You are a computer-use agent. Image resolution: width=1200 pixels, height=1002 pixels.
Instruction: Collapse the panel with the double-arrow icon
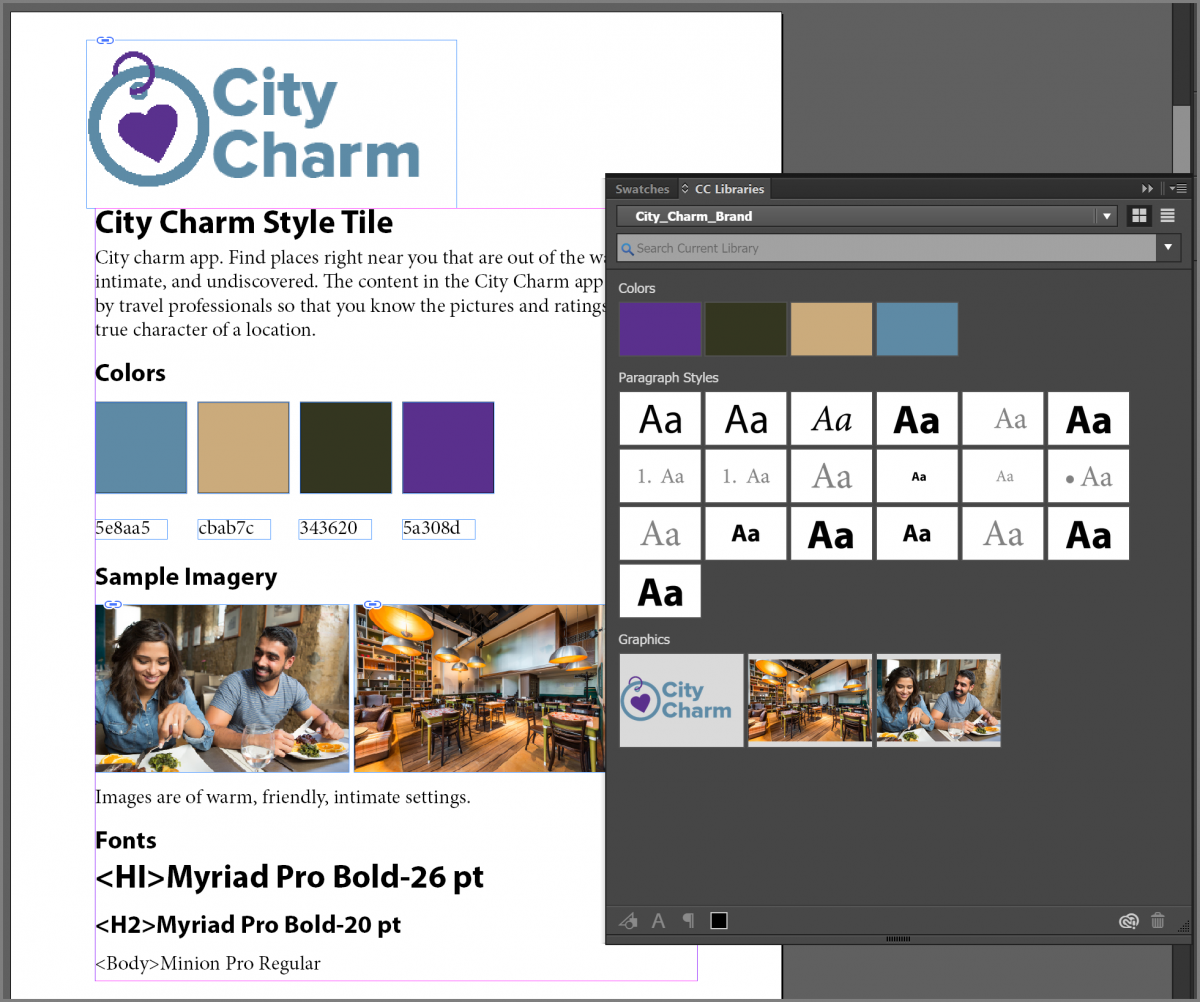point(1147,189)
